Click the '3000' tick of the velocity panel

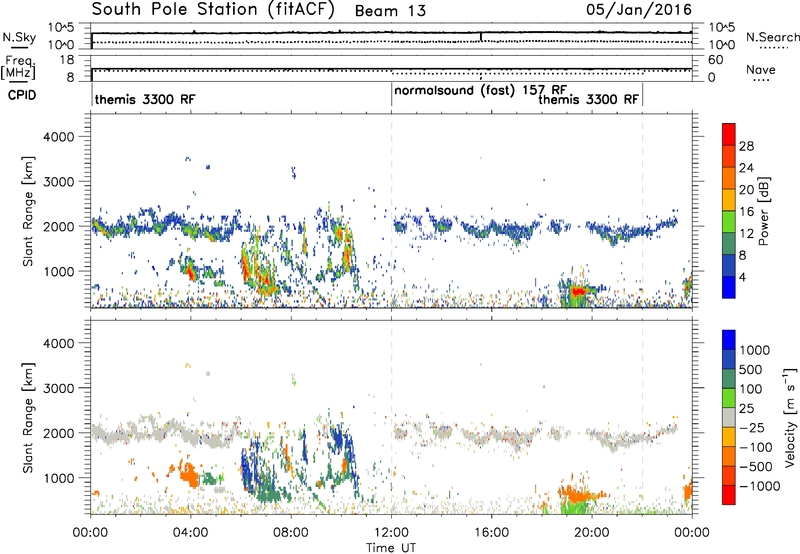pos(59,388)
